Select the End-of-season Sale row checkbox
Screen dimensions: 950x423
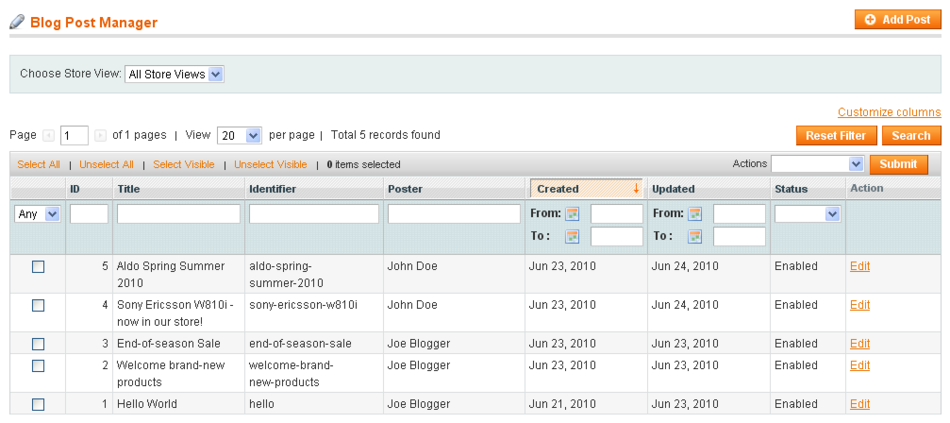pos(38,344)
